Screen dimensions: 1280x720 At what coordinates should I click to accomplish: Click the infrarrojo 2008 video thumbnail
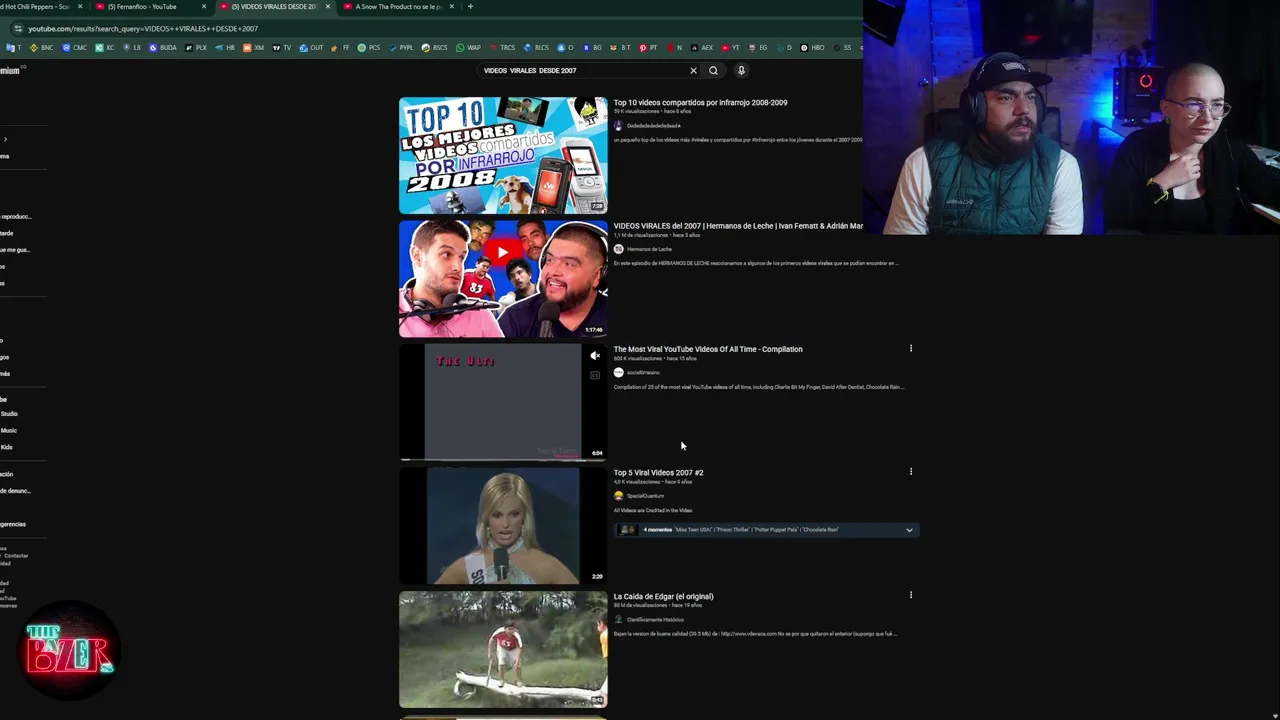503,155
